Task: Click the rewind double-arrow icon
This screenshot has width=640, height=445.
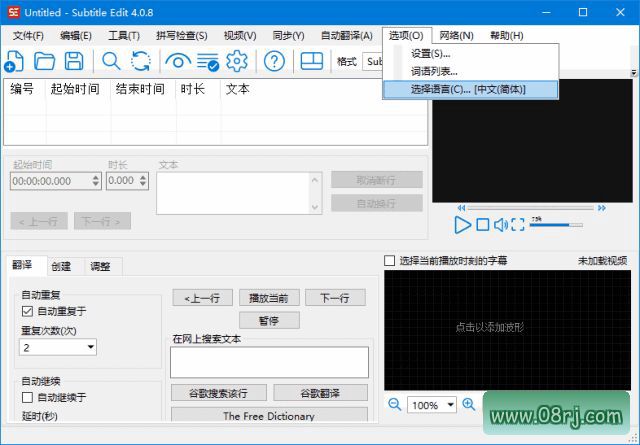Action: tap(461, 208)
